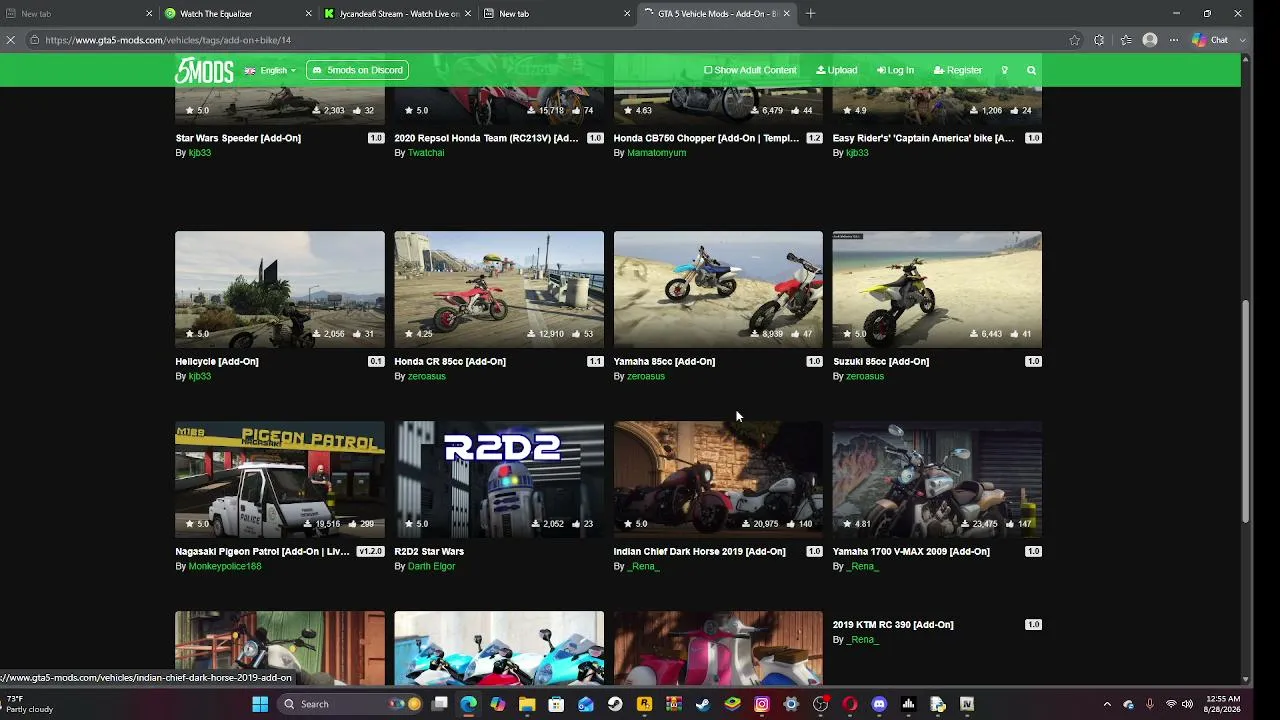
Task: Open File Explorer from the taskbar
Action: [527, 704]
